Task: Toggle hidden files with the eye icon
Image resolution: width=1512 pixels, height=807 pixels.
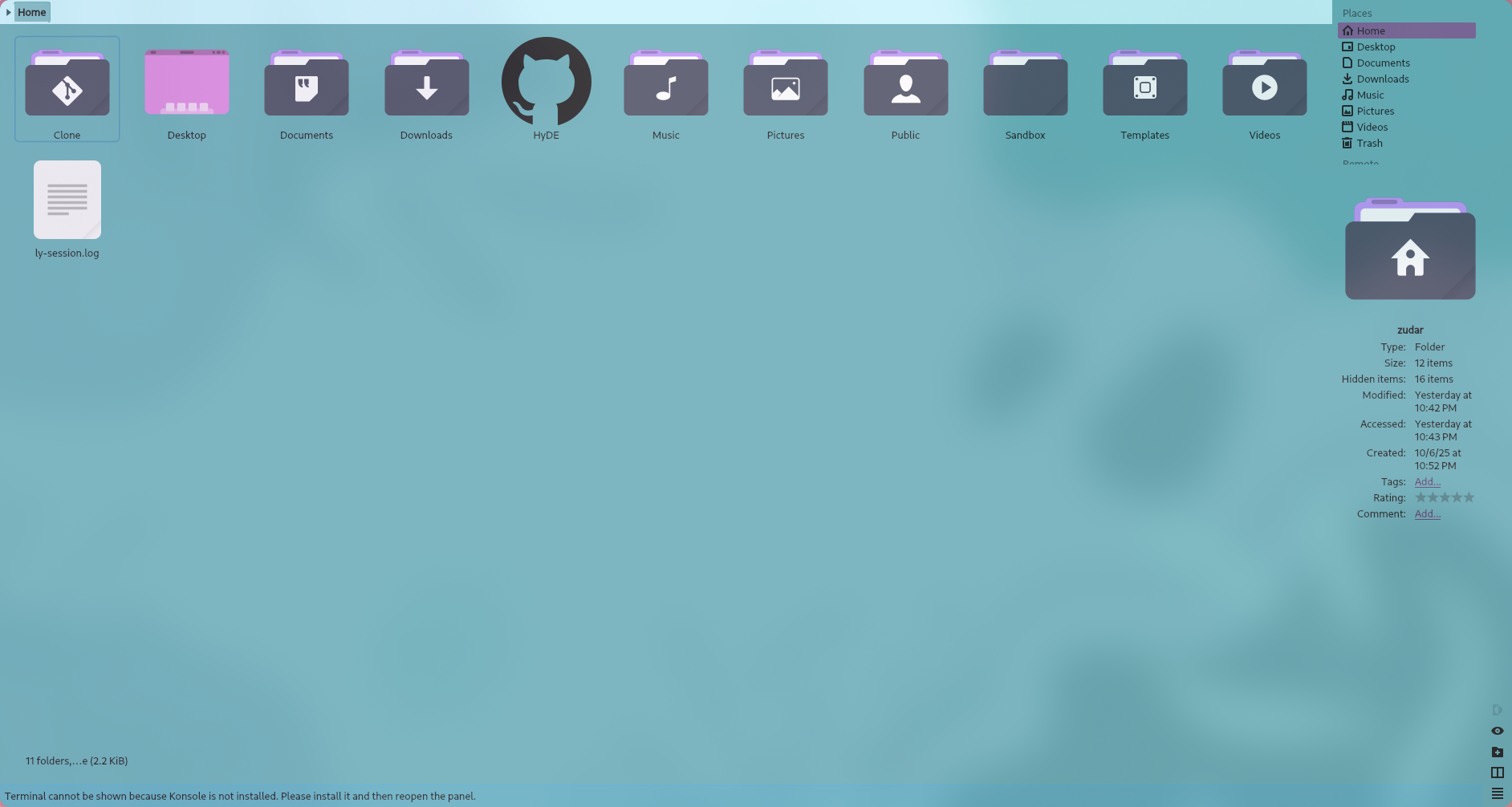Action: [x=1497, y=731]
